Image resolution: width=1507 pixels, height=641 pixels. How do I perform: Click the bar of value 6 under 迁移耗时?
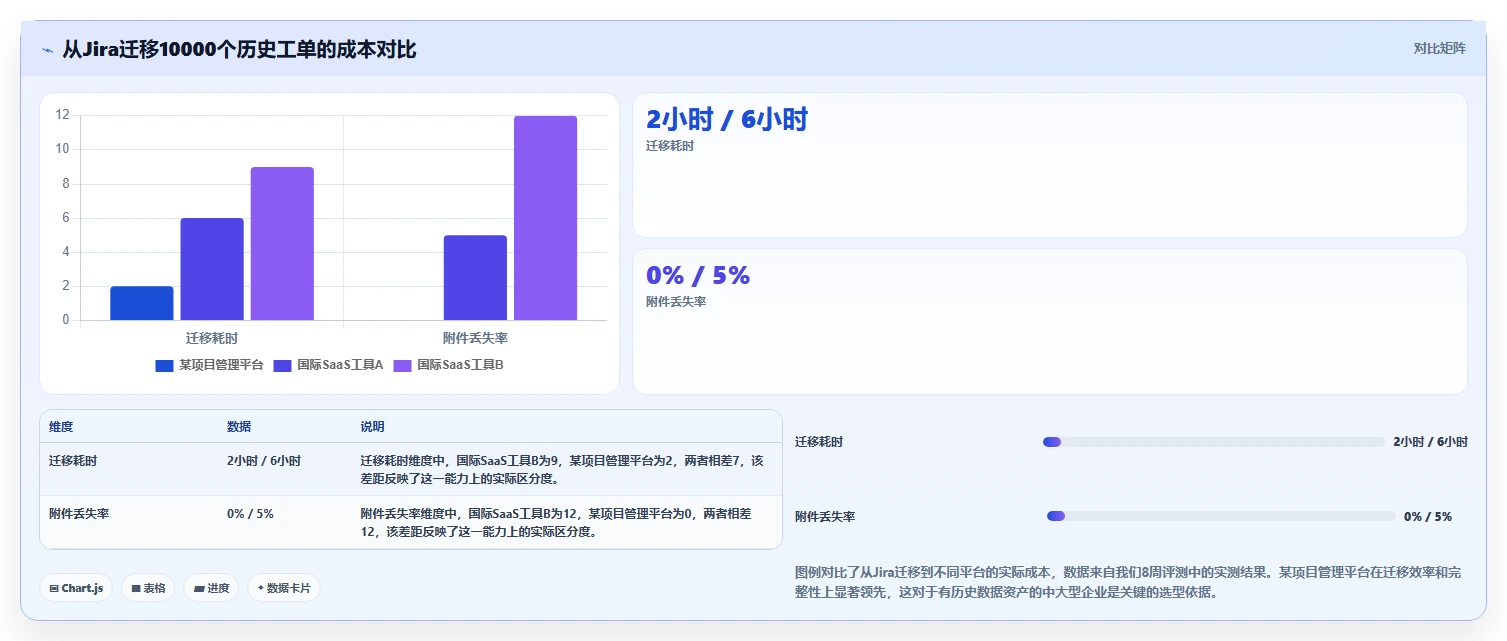pyautogui.click(x=212, y=269)
